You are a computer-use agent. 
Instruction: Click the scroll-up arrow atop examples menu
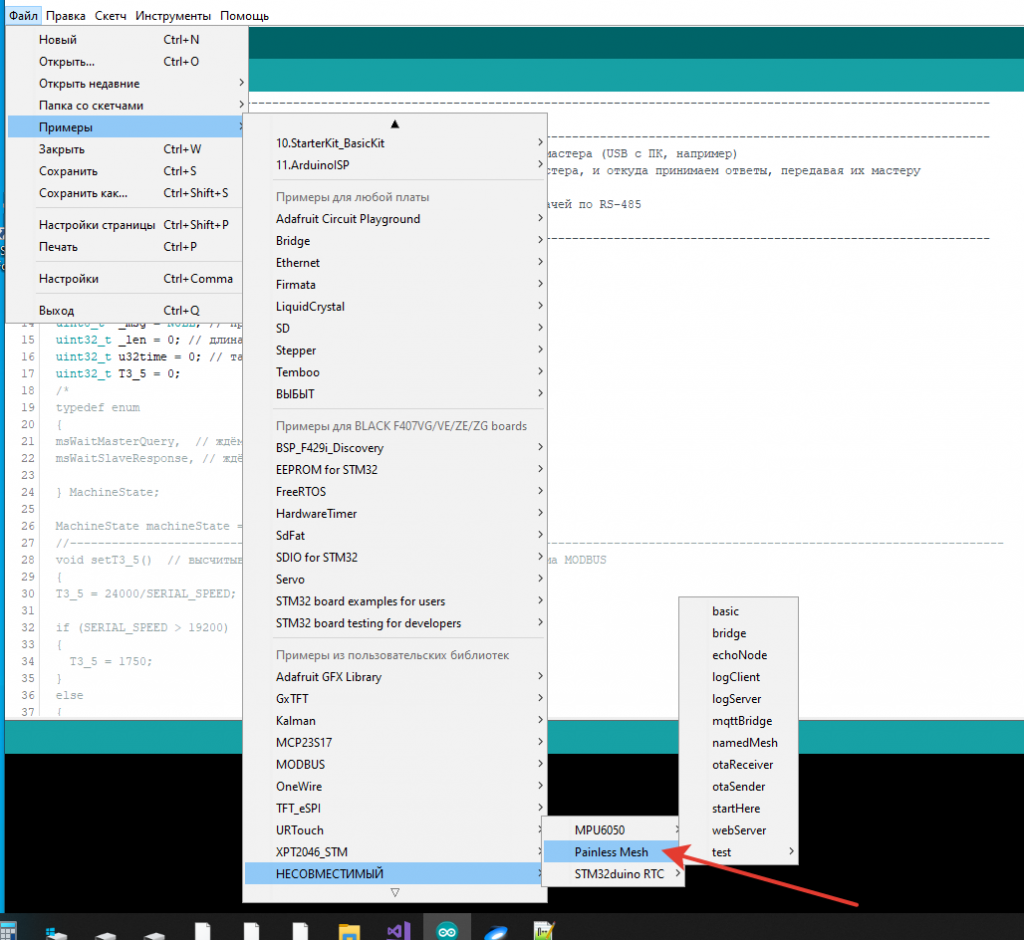click(x=394, y=123)
